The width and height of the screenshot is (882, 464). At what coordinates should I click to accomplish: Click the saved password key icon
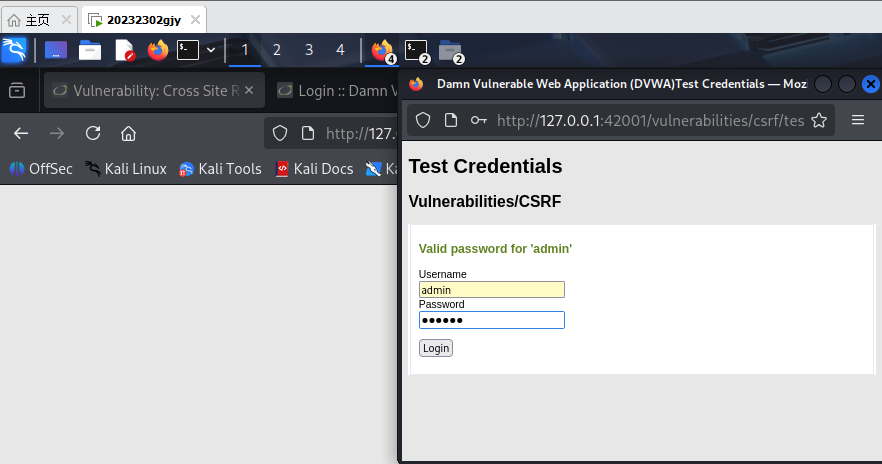(479, 120)
